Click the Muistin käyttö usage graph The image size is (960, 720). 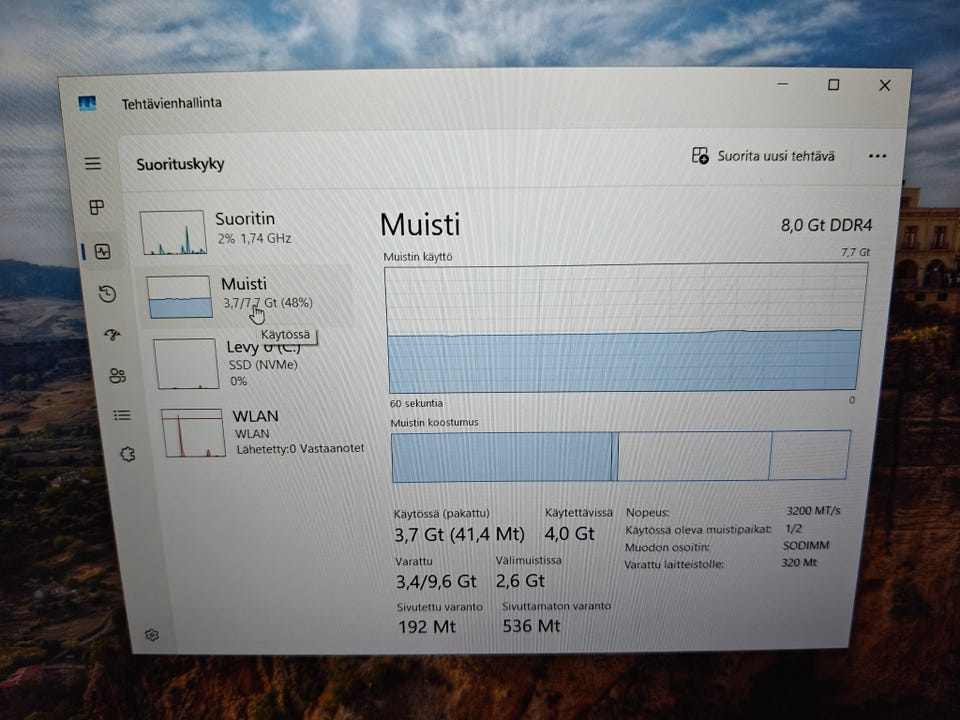pyautogui.click(x=624, y=328)
